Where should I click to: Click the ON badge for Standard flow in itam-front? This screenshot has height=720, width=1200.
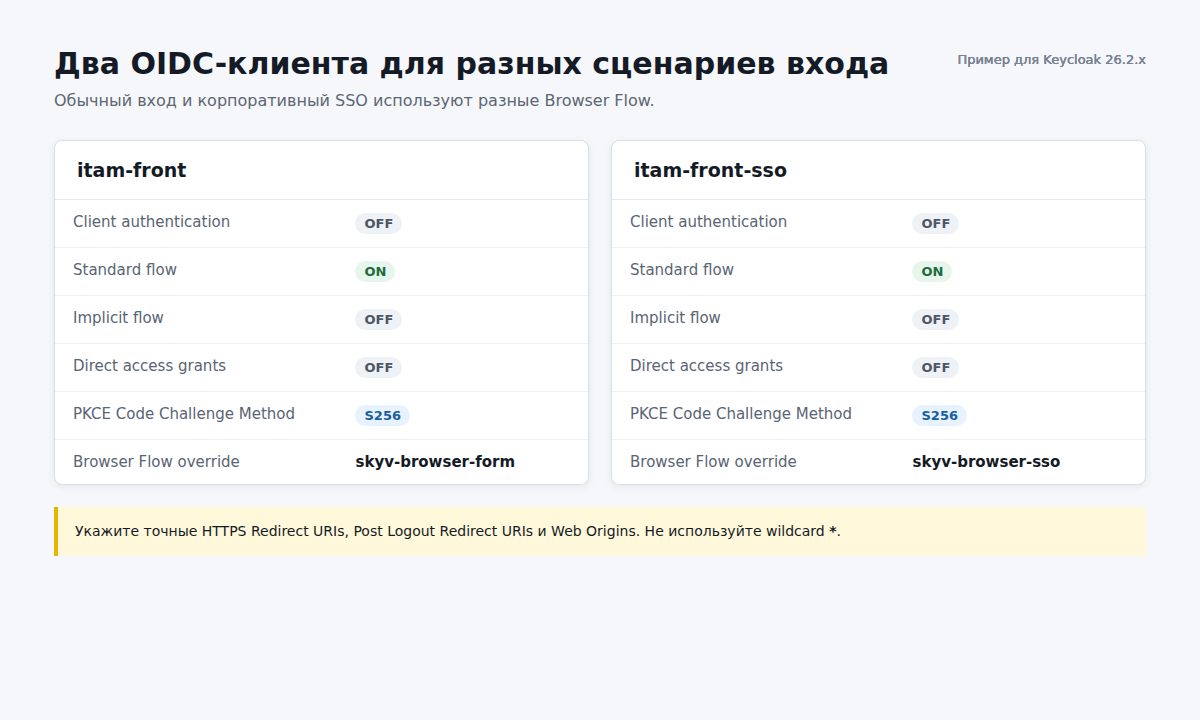375,272
